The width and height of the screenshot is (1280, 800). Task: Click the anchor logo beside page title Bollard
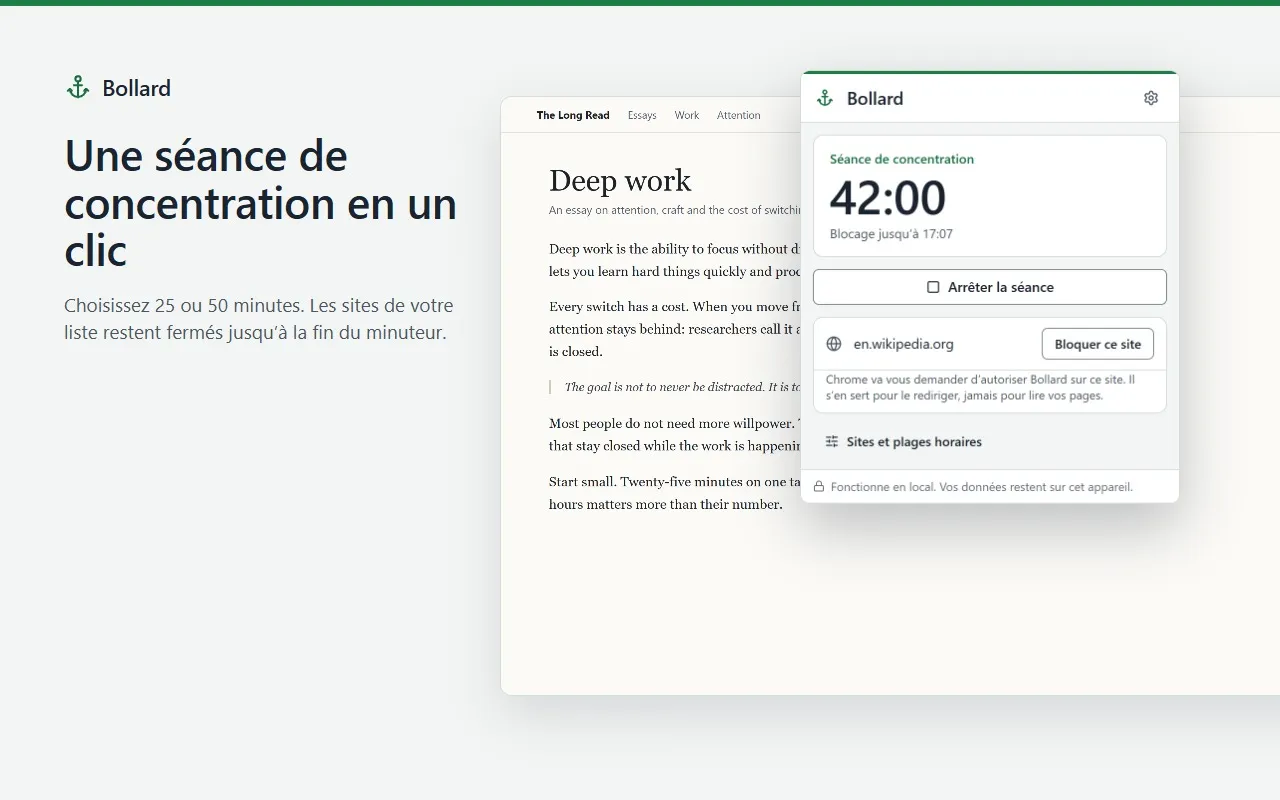tap(78, 88)
